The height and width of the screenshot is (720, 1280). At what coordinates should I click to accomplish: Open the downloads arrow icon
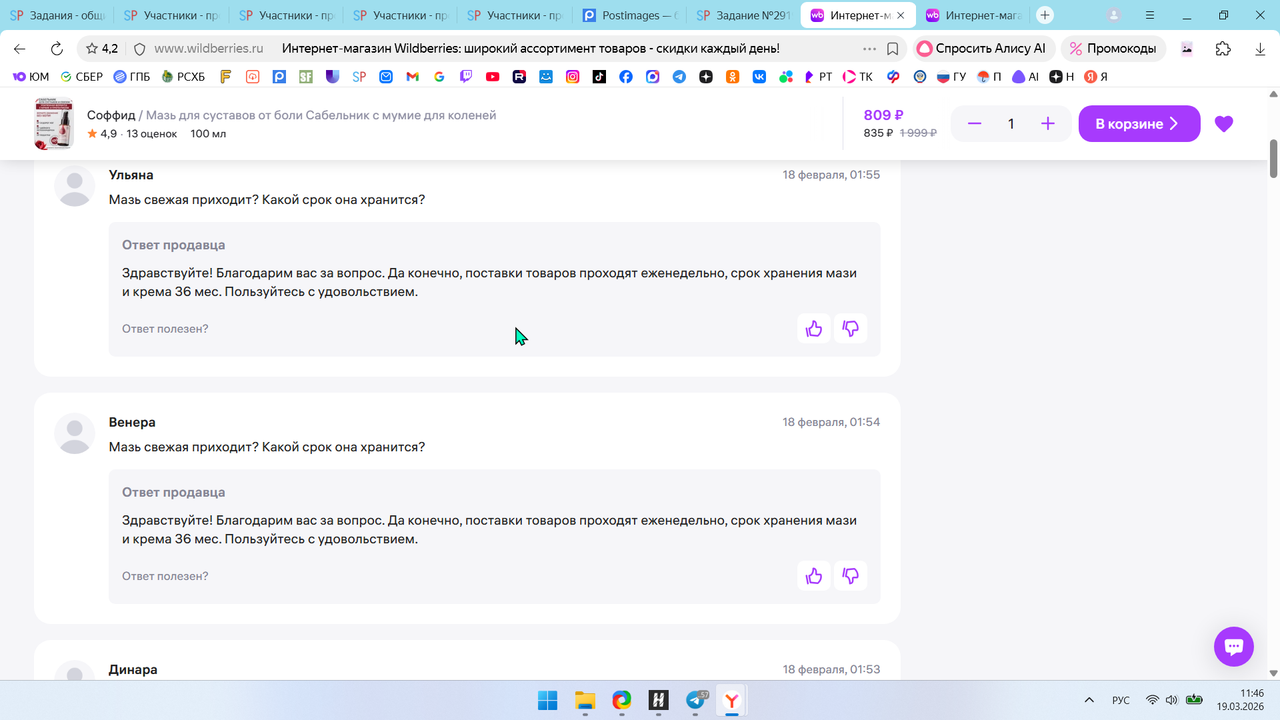[1260, 48]
